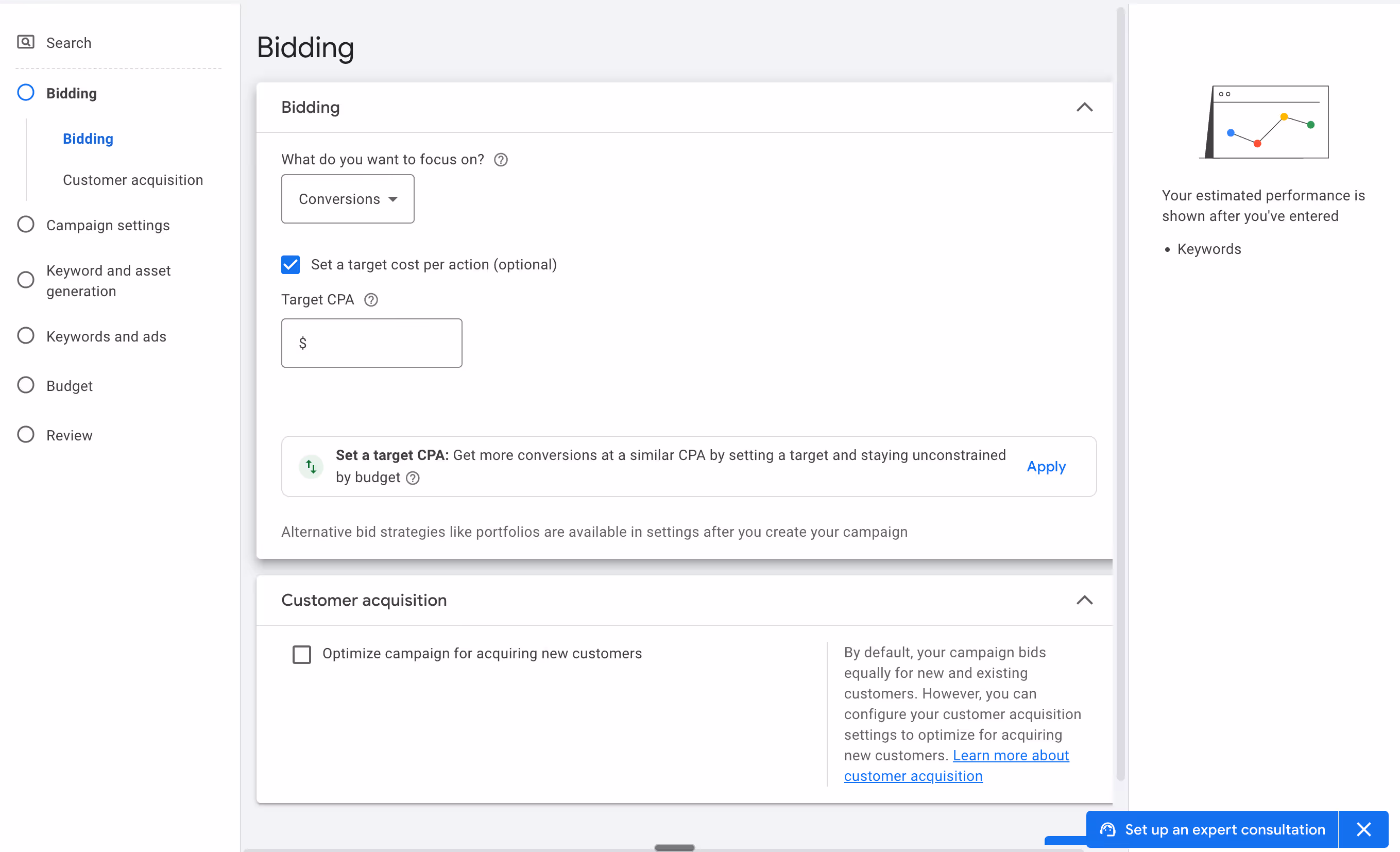The image size is (1400, 852).
Task: Click the Search campaign type icon
Action: [26, 42]
